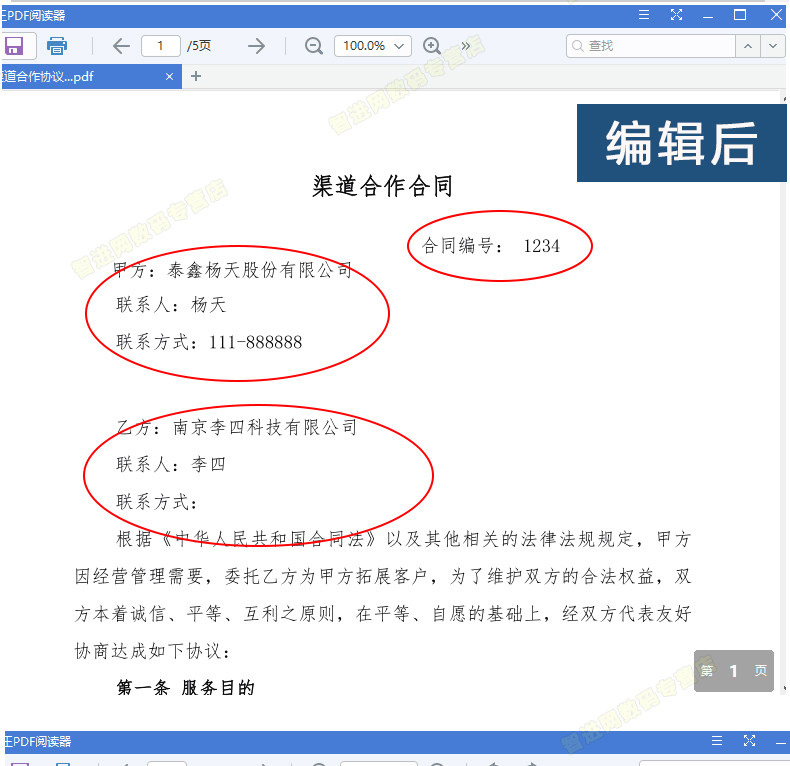Screen dimensions: 790x766
Task: Click the line 乙方：南京李四科技有限公司
Action: point(237,427)
